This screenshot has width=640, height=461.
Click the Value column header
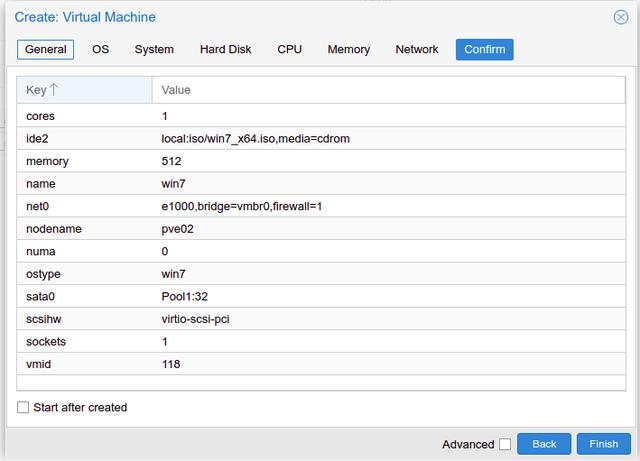tap(389, 90)
